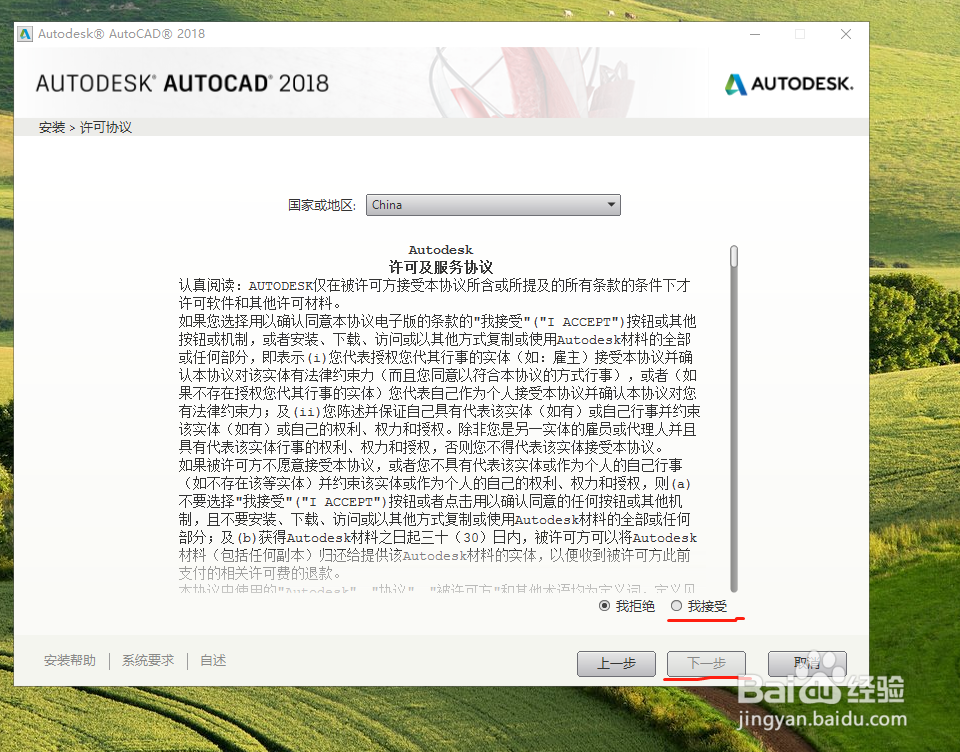Click the 下一步 (Next) button
960x752 pixels.
(706, 663)
